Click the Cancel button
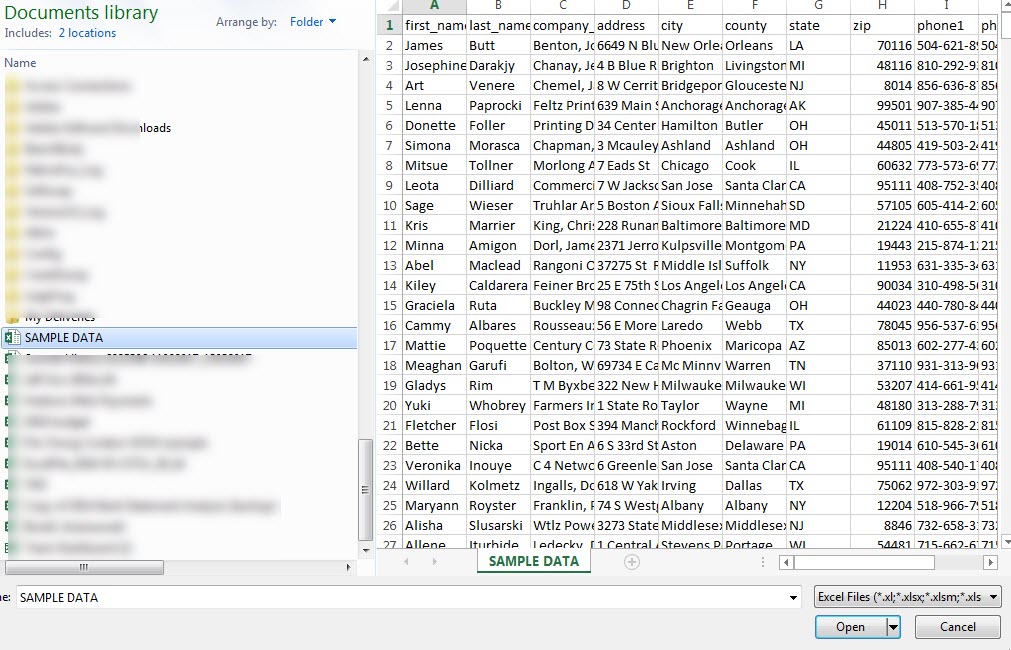 957,627
